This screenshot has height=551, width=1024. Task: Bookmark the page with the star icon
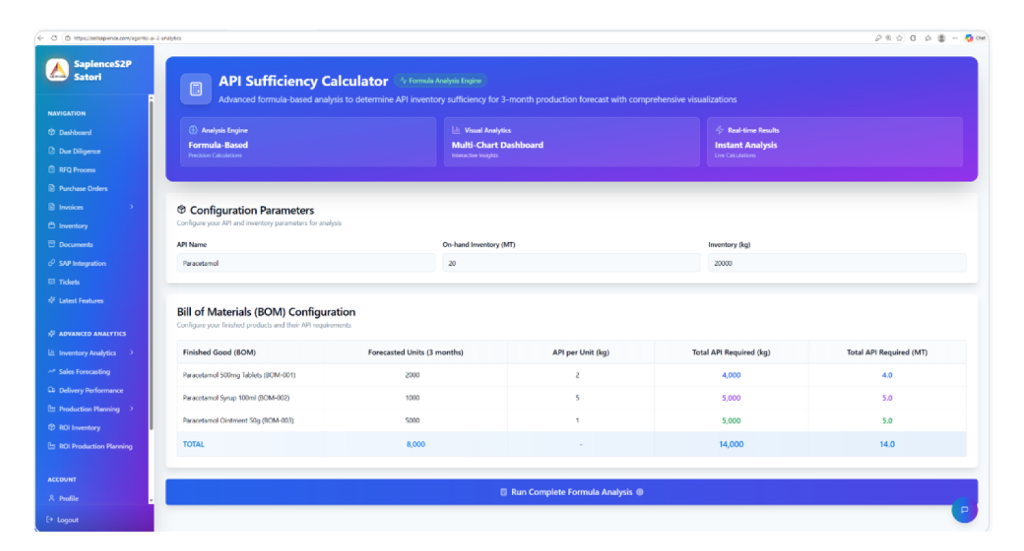[x=899, y=38]
